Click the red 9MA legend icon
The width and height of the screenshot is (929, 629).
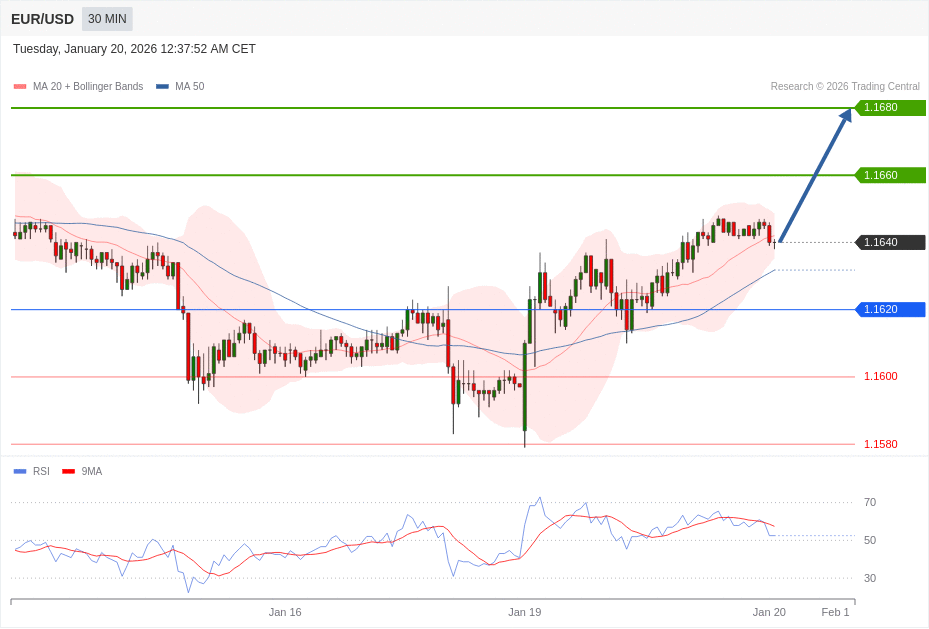[66, 471]
